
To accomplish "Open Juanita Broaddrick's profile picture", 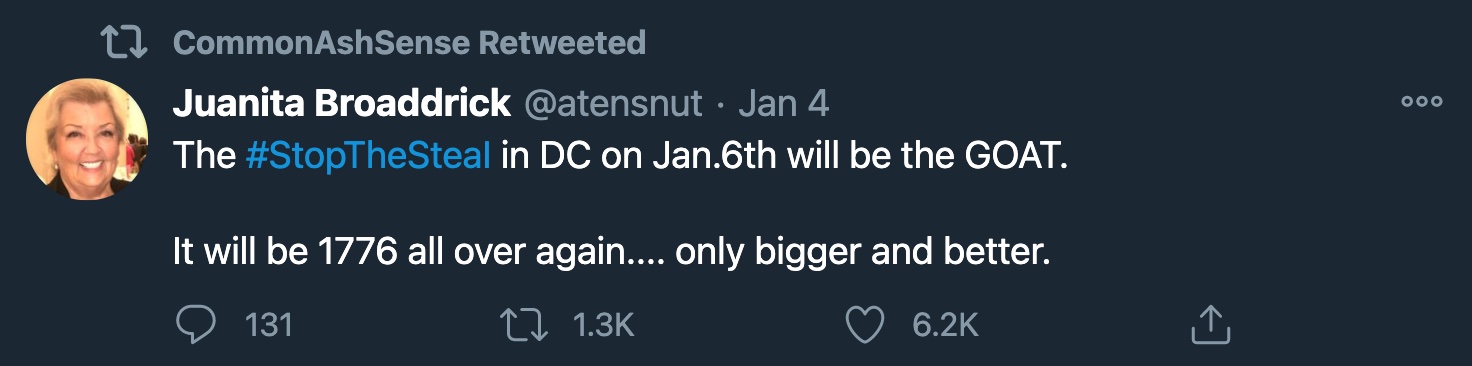I will coord(87,139).
